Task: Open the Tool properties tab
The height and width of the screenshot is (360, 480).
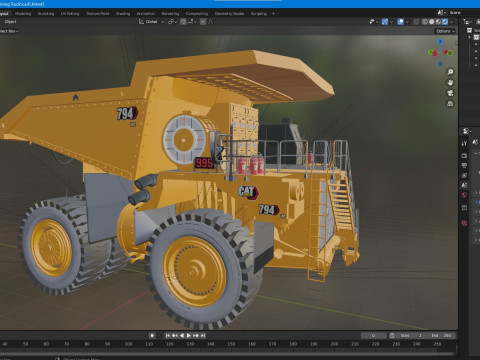Action: click(464, 143)
